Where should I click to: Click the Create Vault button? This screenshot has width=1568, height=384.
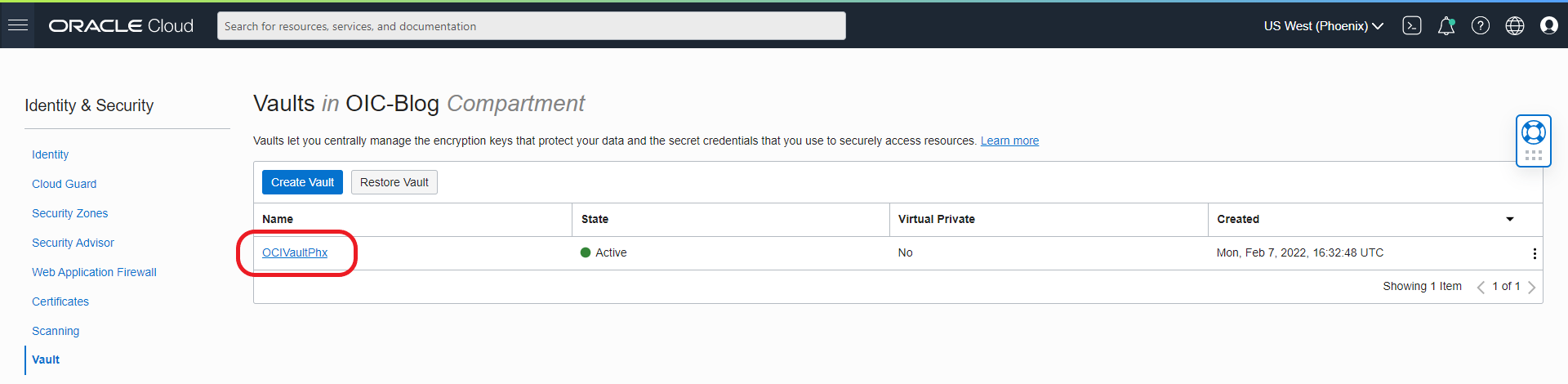tap(302, 182)
